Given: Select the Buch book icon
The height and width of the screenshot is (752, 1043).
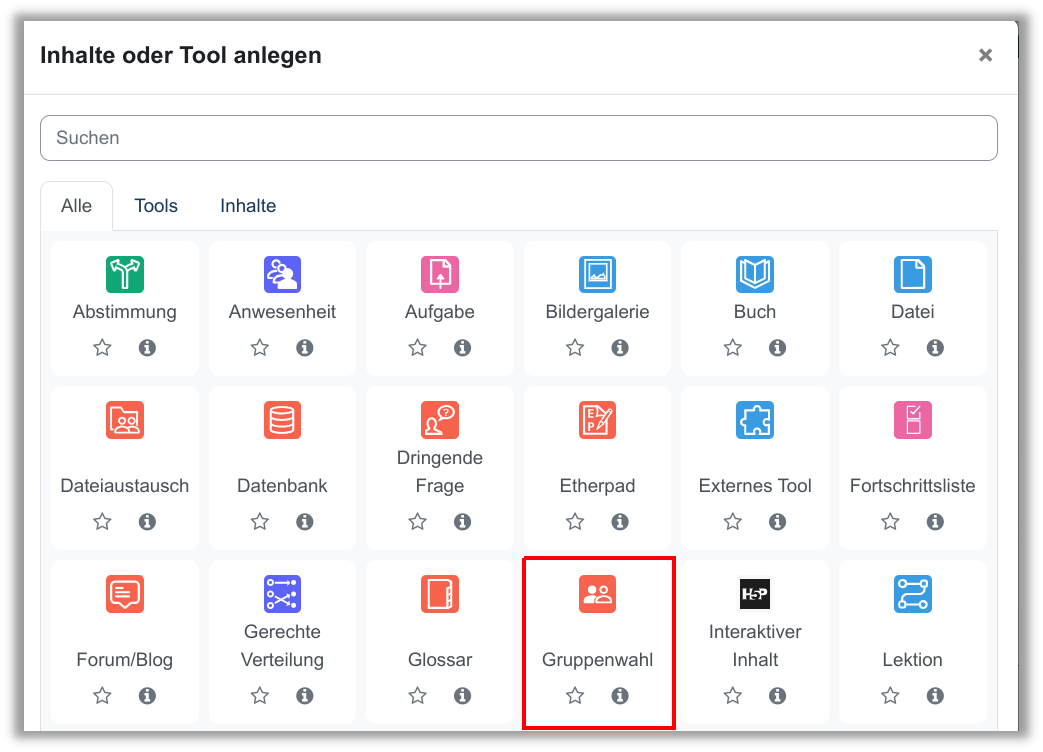Looking at the screenshot, I should [x=755, y=274].
